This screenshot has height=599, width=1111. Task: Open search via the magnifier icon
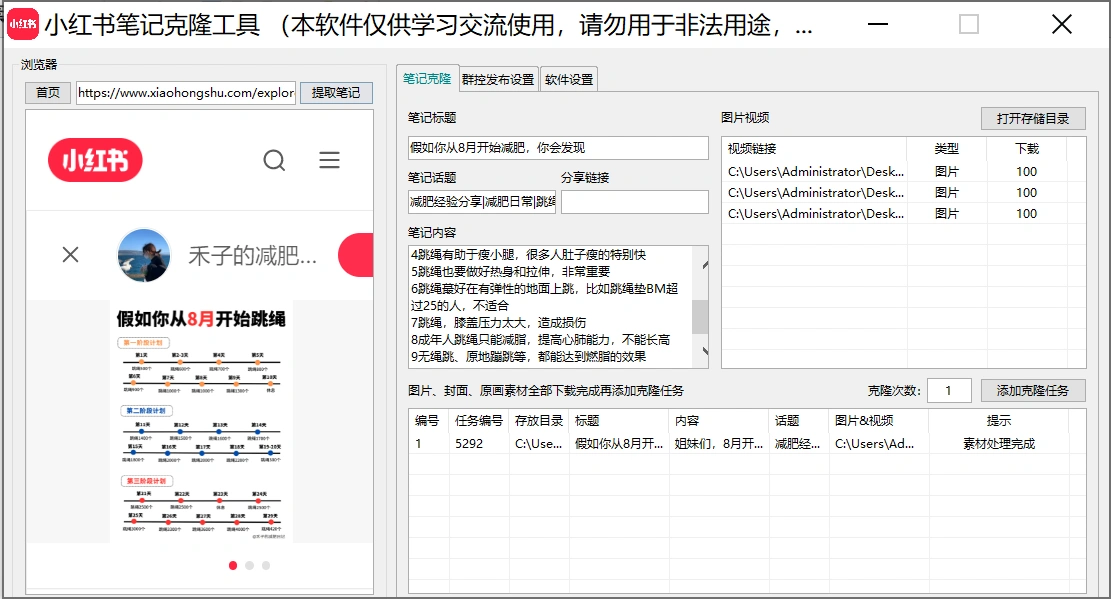point(274,160)
